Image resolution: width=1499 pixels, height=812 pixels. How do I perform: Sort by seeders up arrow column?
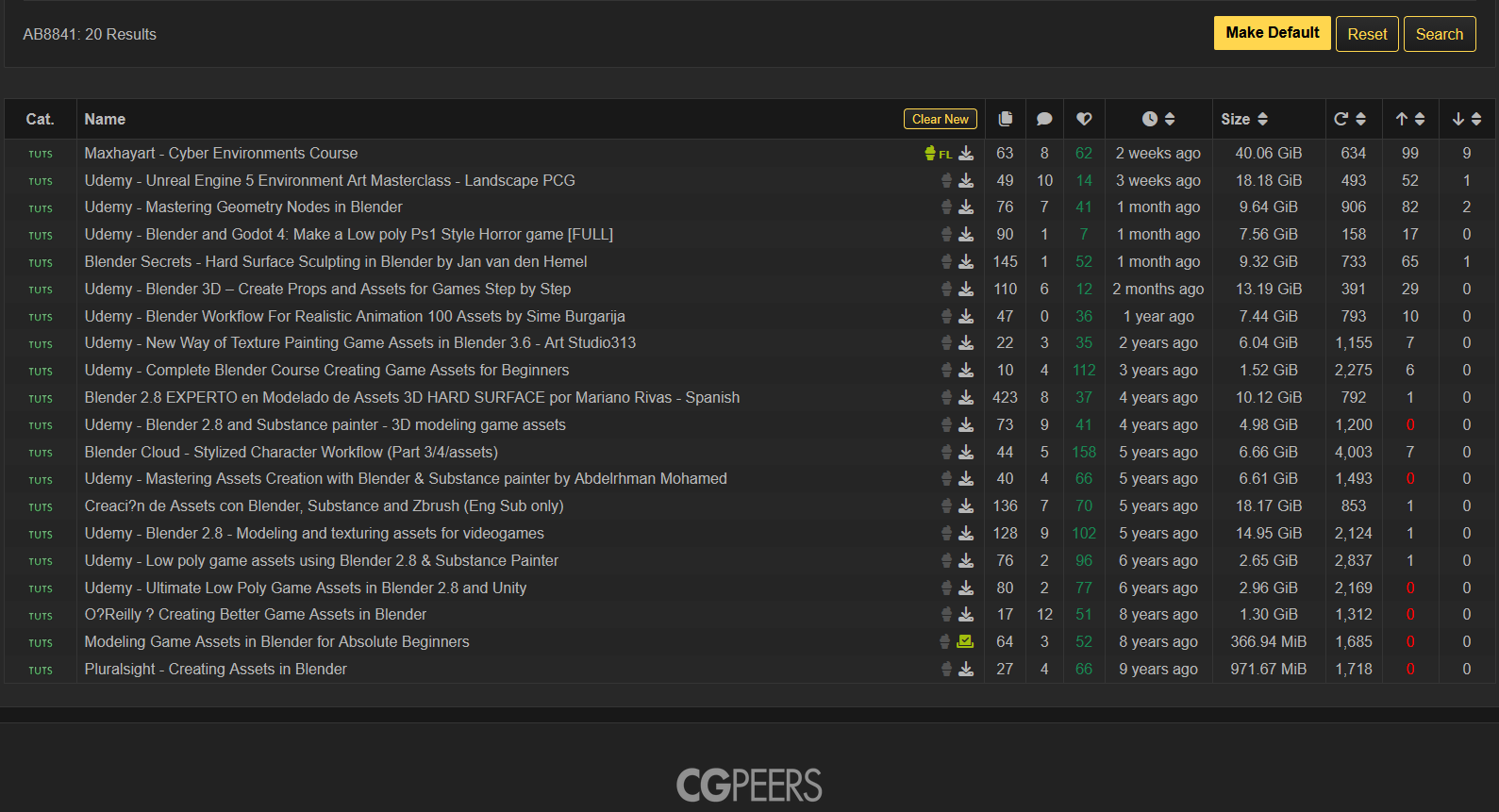pos(1410,119)
